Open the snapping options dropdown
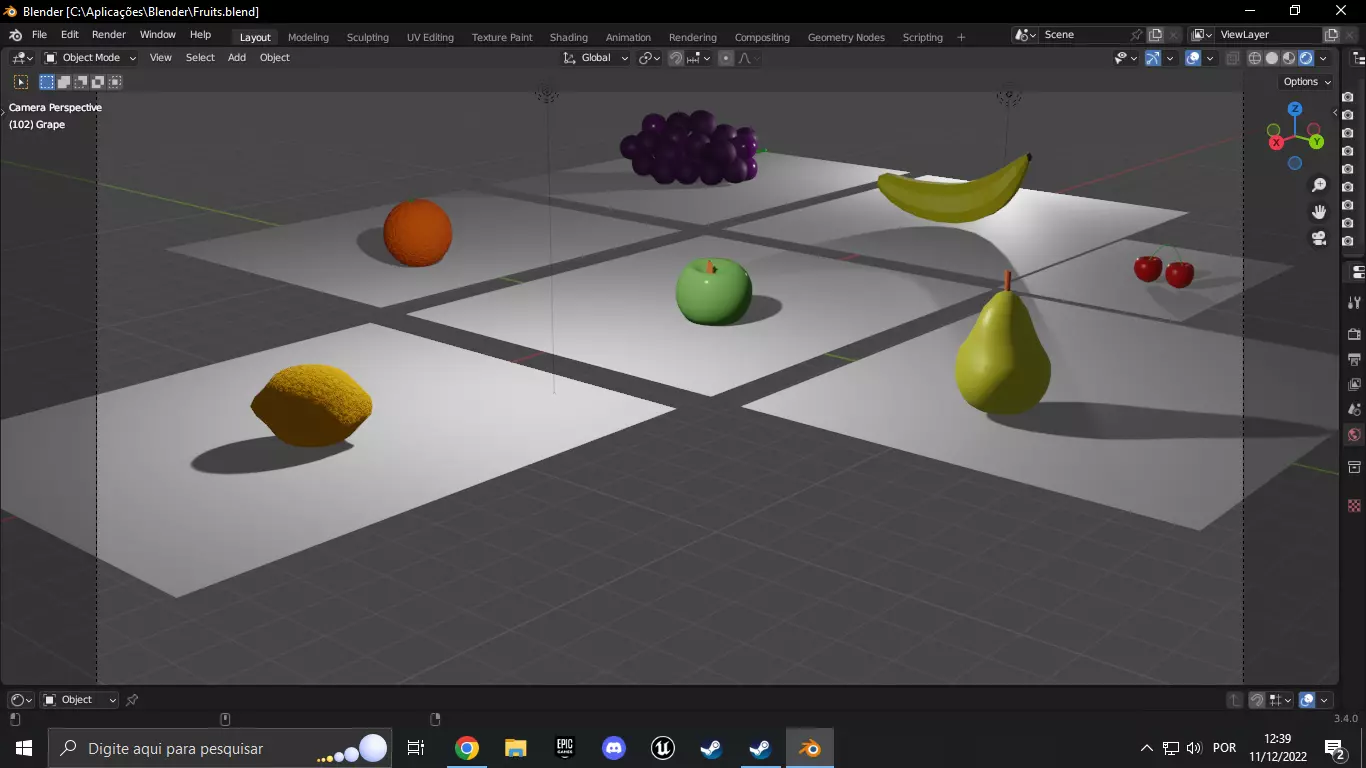Image resolution: width=1366 pixels, height=768 pixels. click(x=699, y=58)
